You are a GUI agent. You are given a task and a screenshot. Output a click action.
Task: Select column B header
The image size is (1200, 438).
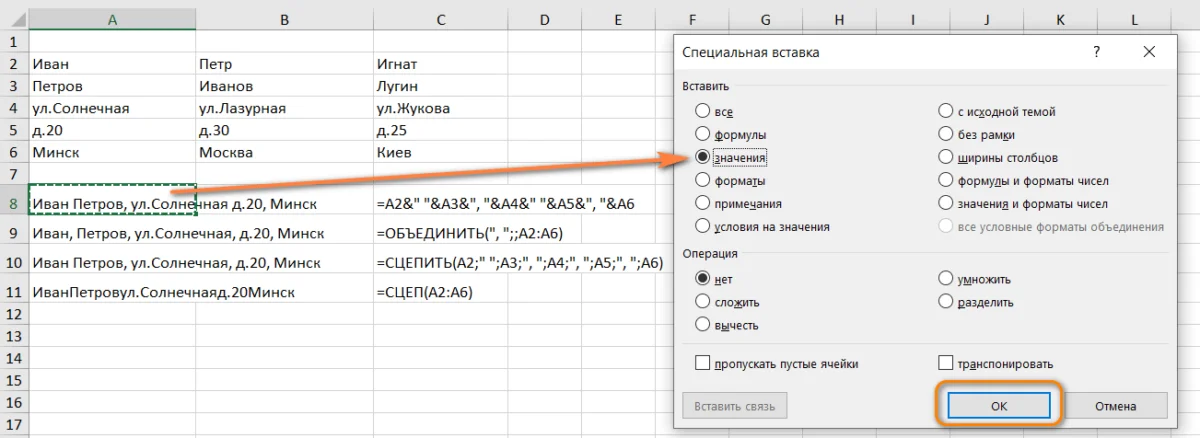pyautogui.click(x=285, y=20)
